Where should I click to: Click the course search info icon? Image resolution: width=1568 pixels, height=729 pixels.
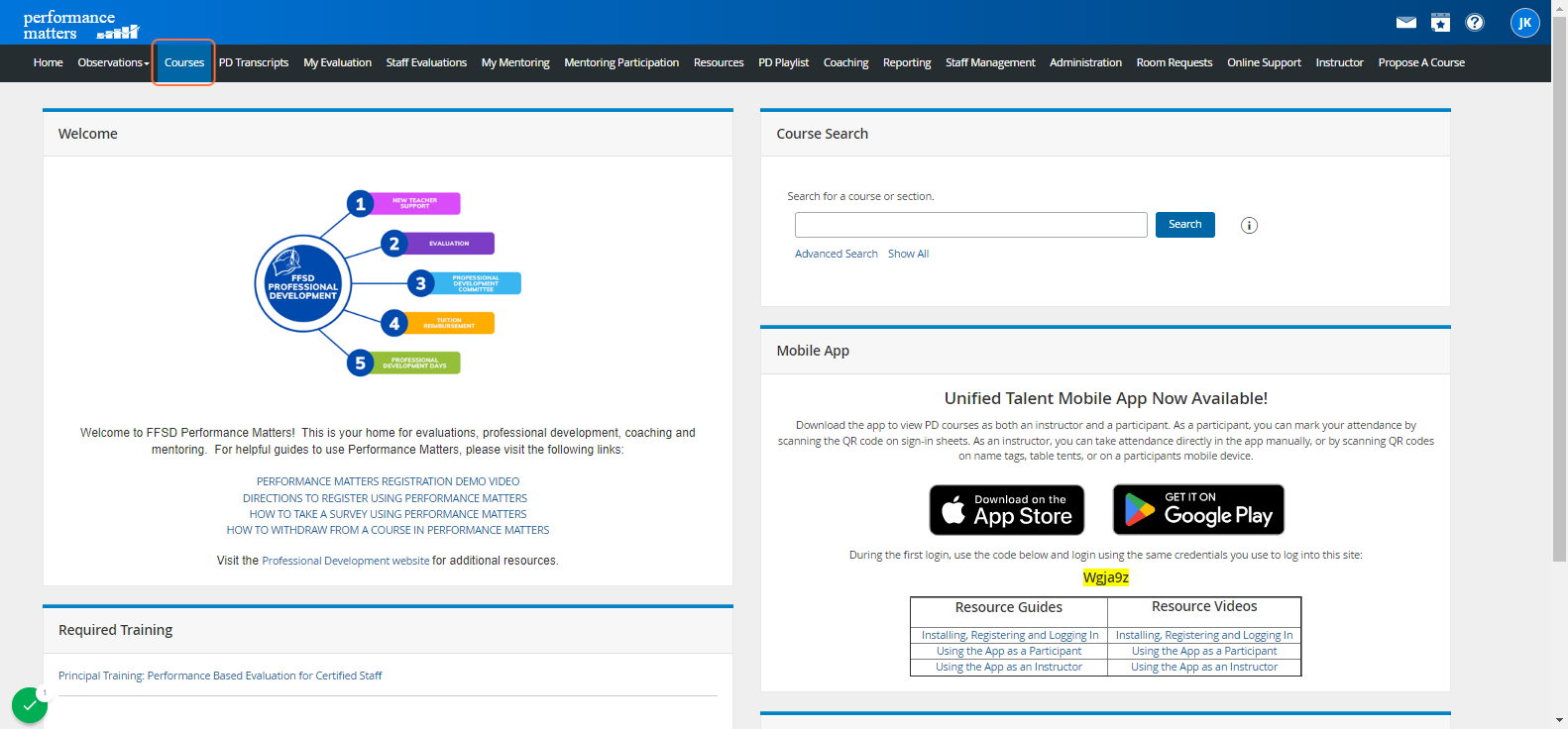click(1249, 226)
